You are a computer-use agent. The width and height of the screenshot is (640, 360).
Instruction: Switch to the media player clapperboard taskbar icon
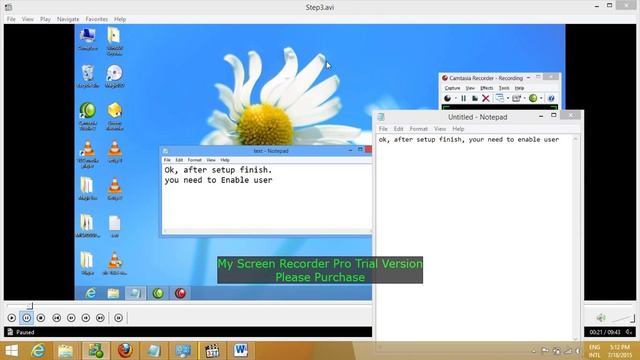point(212,351)
